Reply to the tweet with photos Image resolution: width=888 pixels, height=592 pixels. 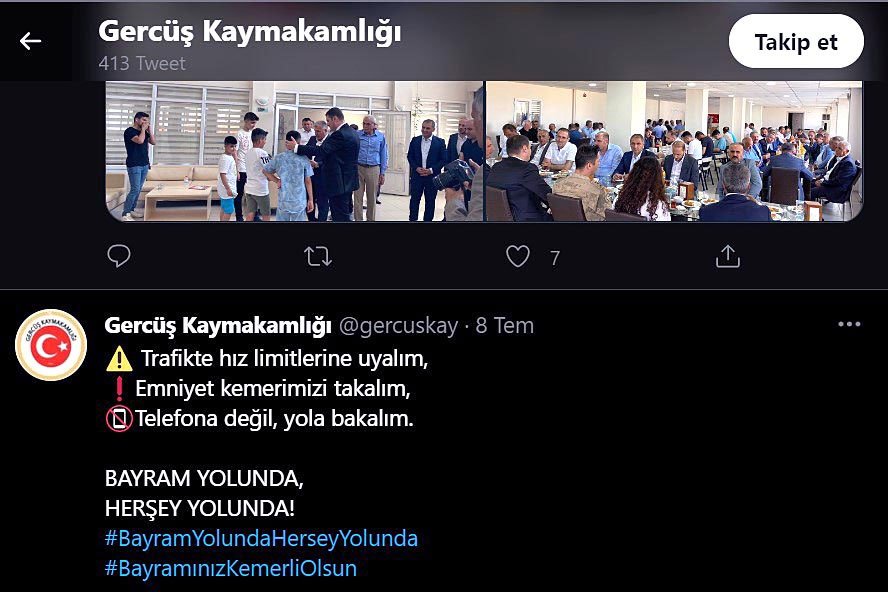(119, 256)
